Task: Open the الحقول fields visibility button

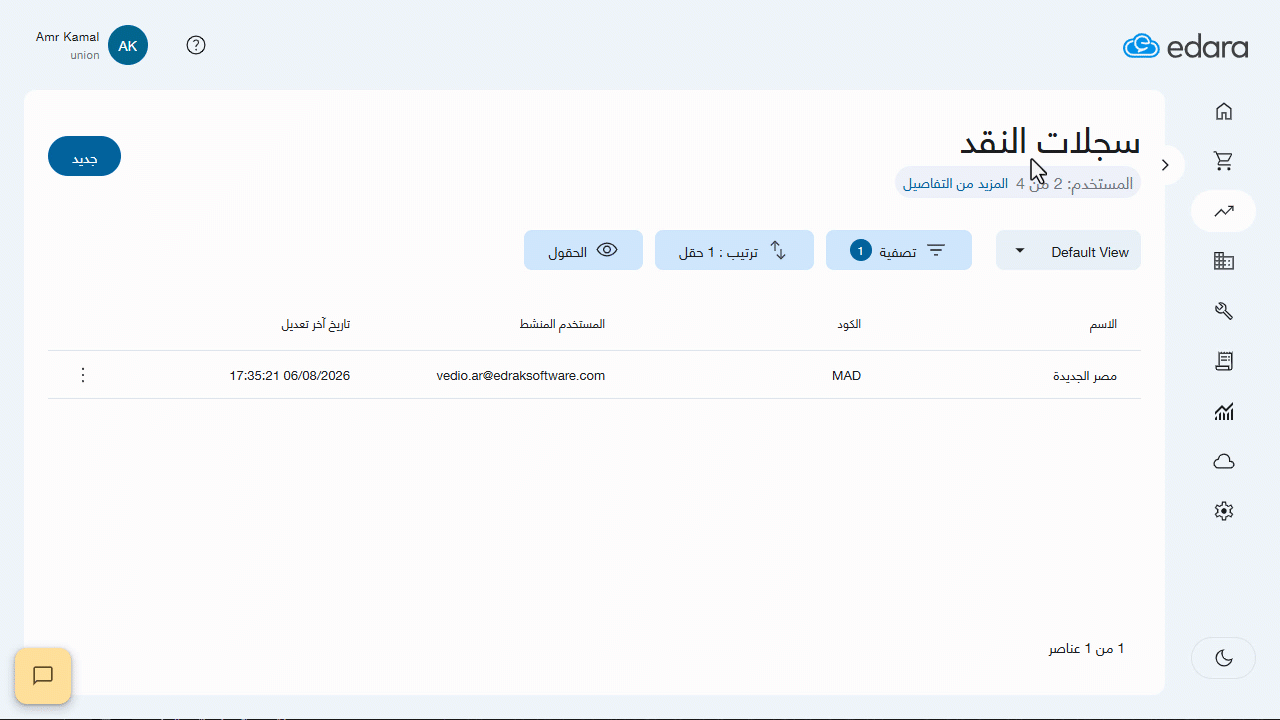Action: [x=583, y=250]
